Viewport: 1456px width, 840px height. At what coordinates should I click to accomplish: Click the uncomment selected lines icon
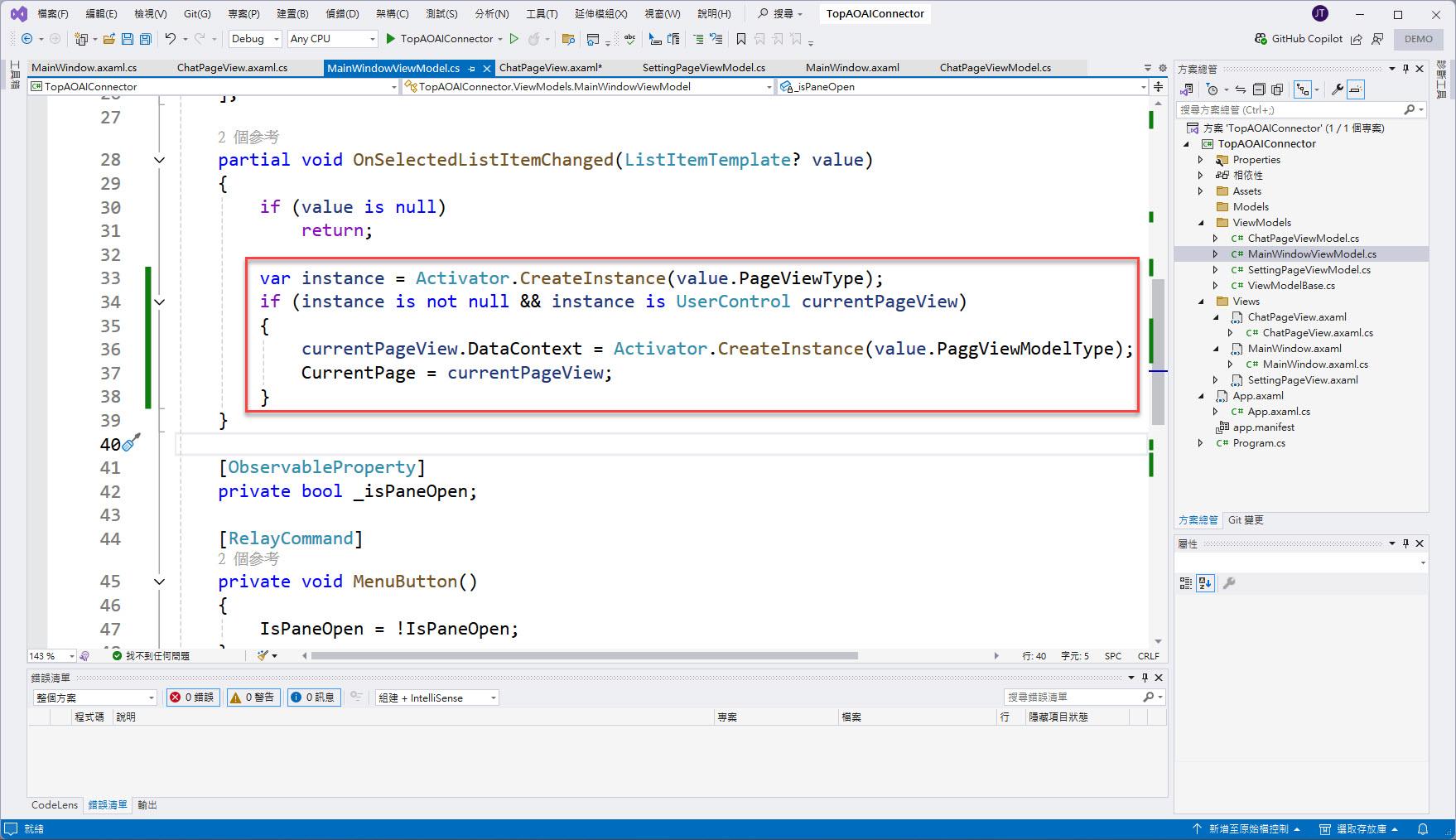pos(716,39)
